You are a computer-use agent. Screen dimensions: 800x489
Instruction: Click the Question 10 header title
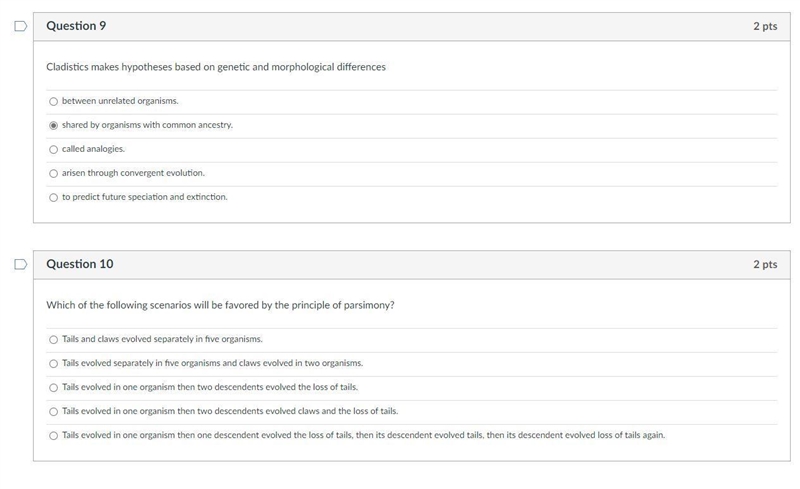tap(80, 264)
